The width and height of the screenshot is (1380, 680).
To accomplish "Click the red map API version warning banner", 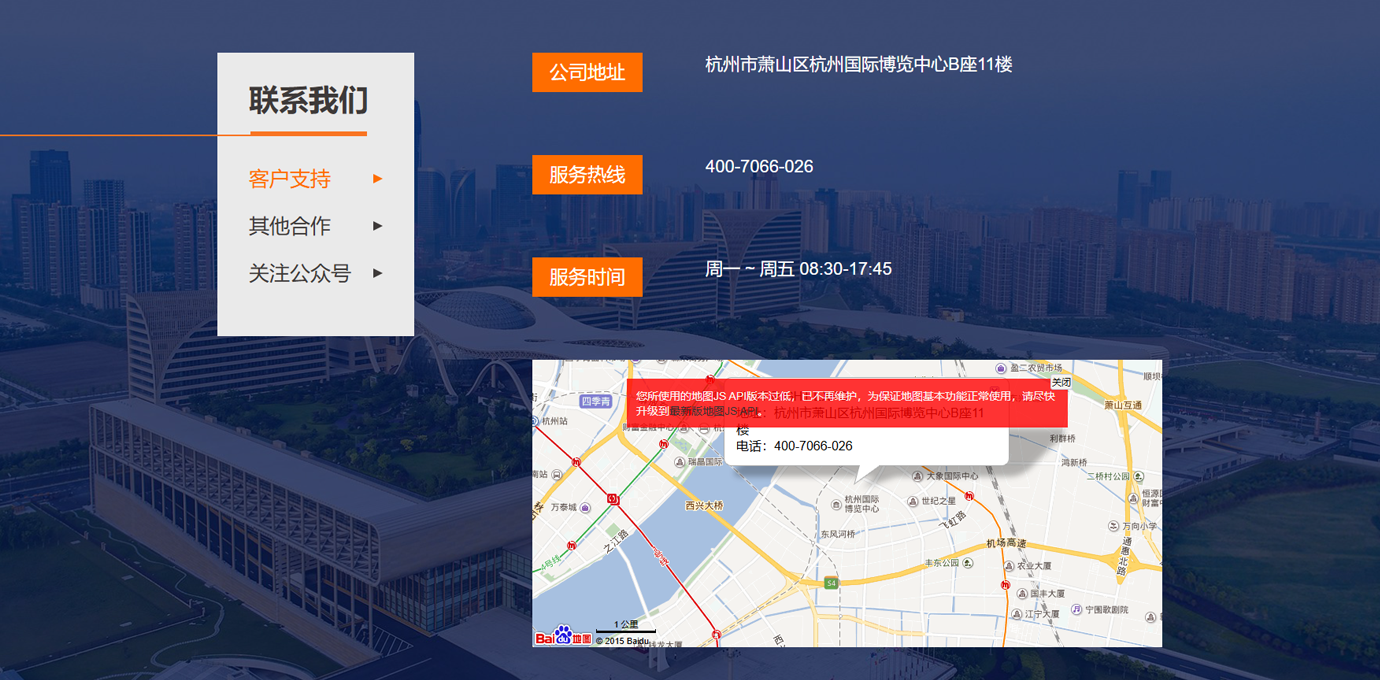I will point(847,403).
